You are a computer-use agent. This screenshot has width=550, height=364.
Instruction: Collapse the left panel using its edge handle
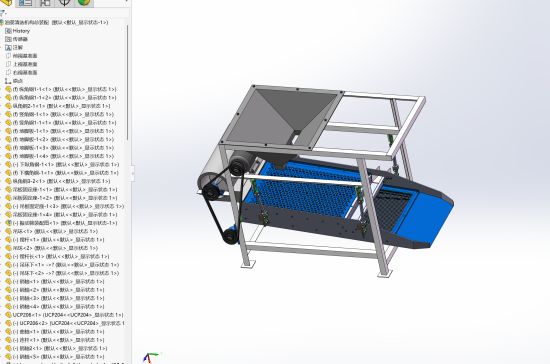[x=133, y=173]
